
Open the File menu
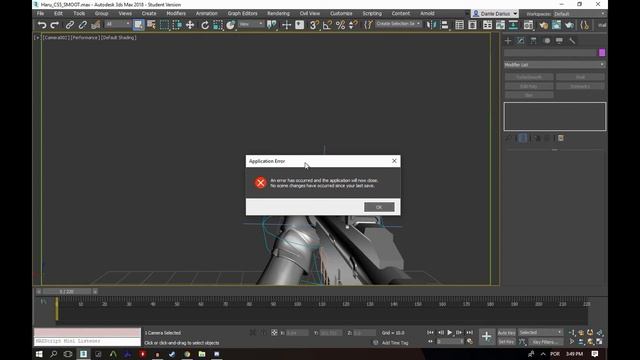tap(40, 13)
